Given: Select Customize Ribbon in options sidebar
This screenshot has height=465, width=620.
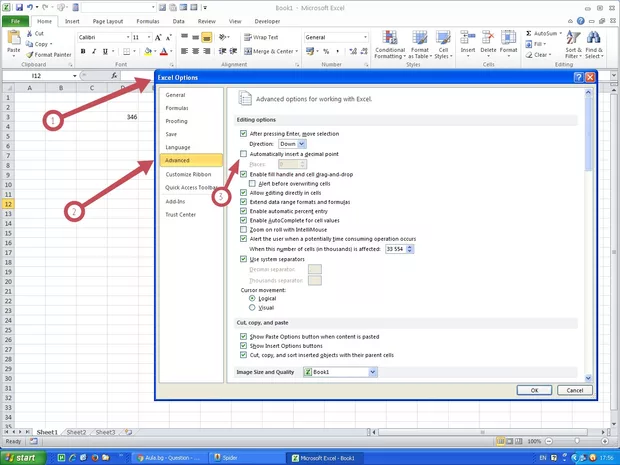Looking at the screenshot, I should [187, 174].
